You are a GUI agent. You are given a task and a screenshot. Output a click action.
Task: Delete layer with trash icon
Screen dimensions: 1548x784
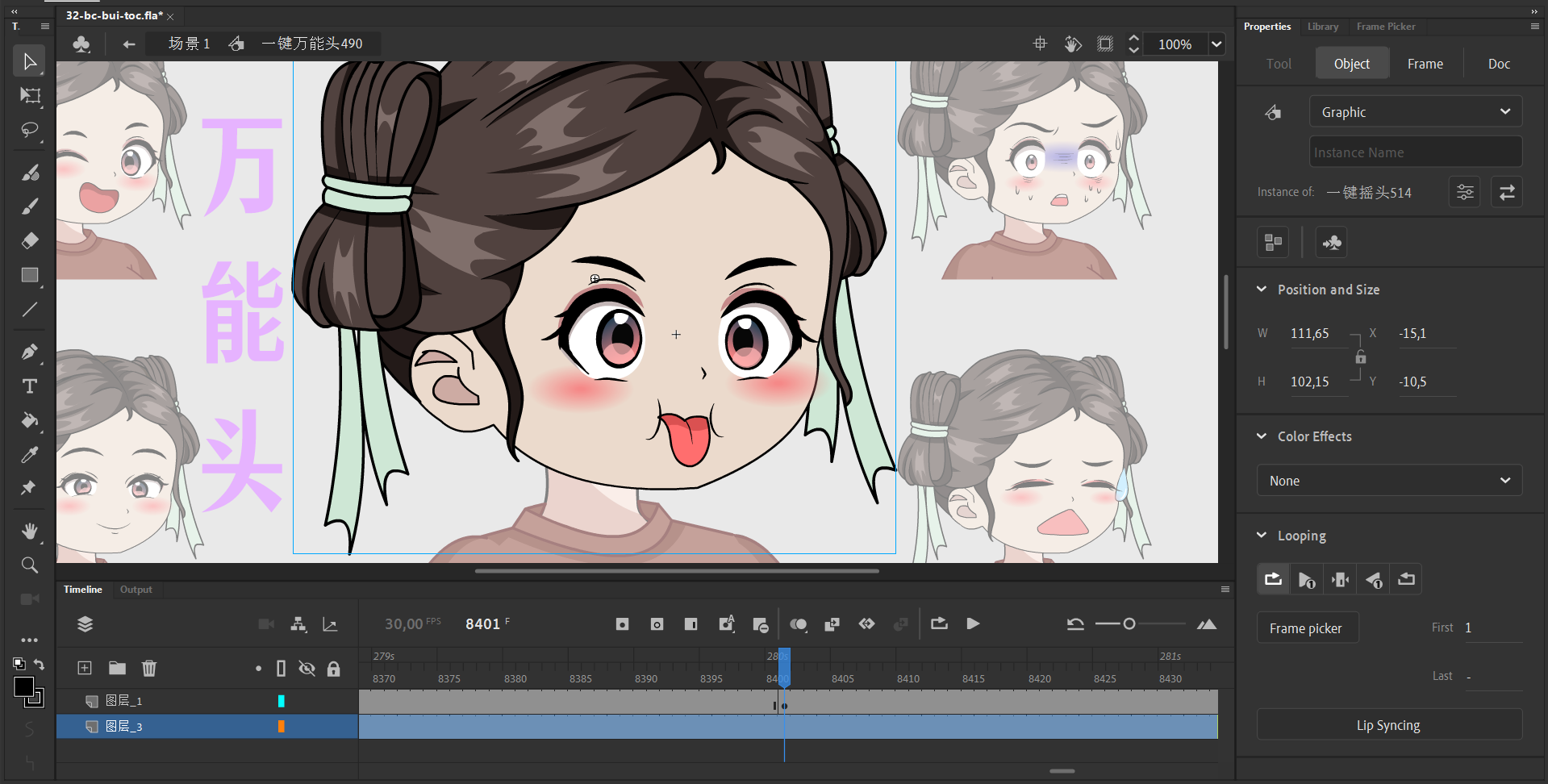pos(149,668)
